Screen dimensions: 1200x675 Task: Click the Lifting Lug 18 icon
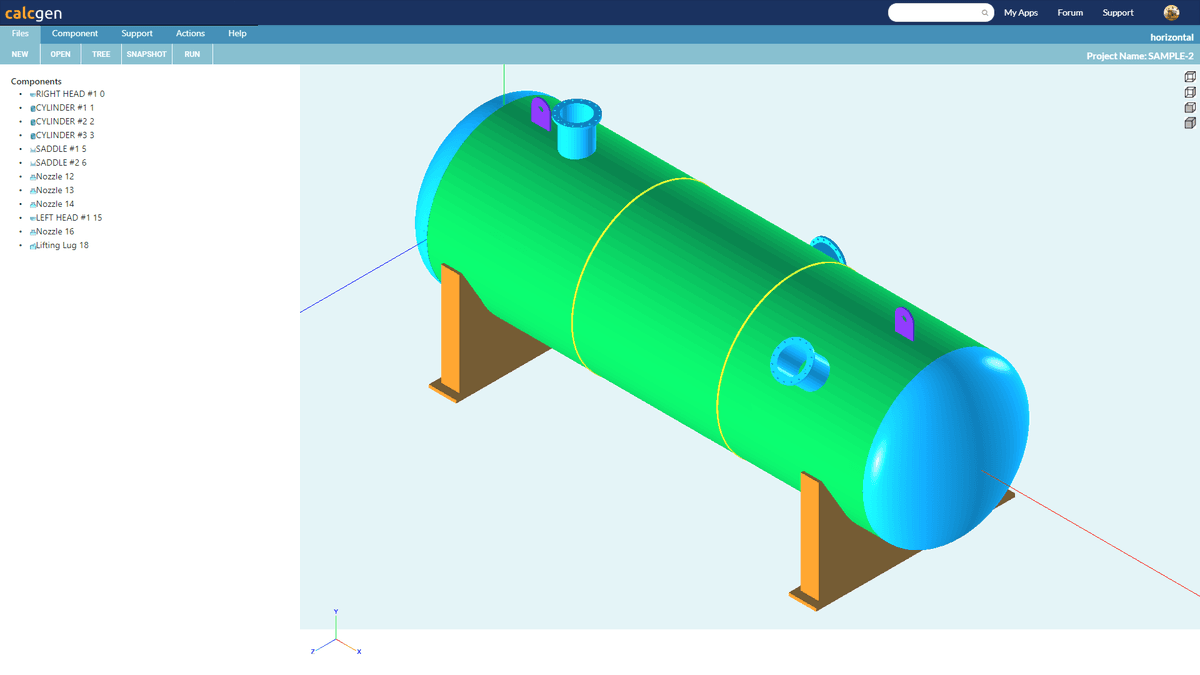tap(33, 246)
